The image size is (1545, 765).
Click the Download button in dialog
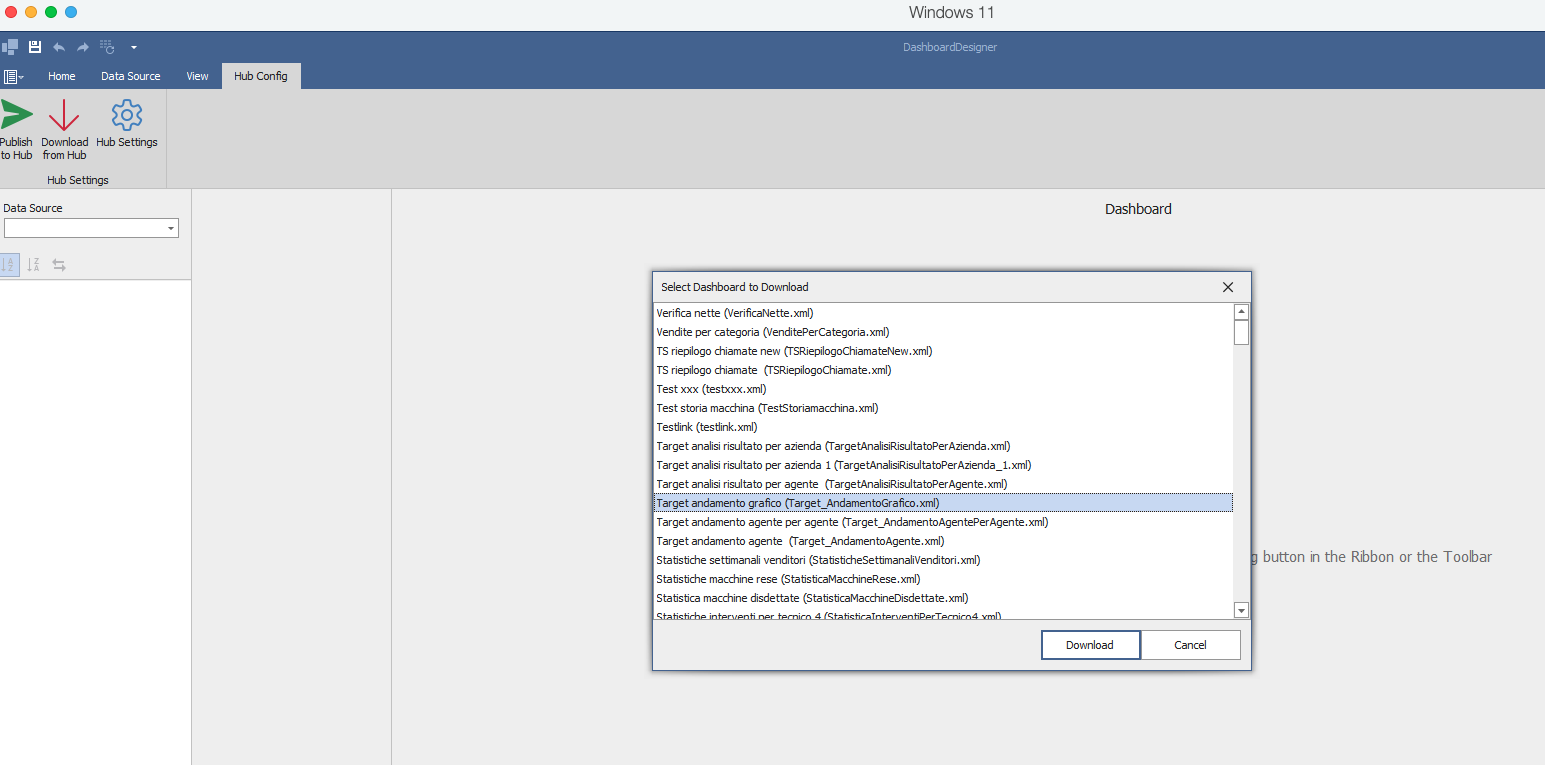pos(1090,645)
